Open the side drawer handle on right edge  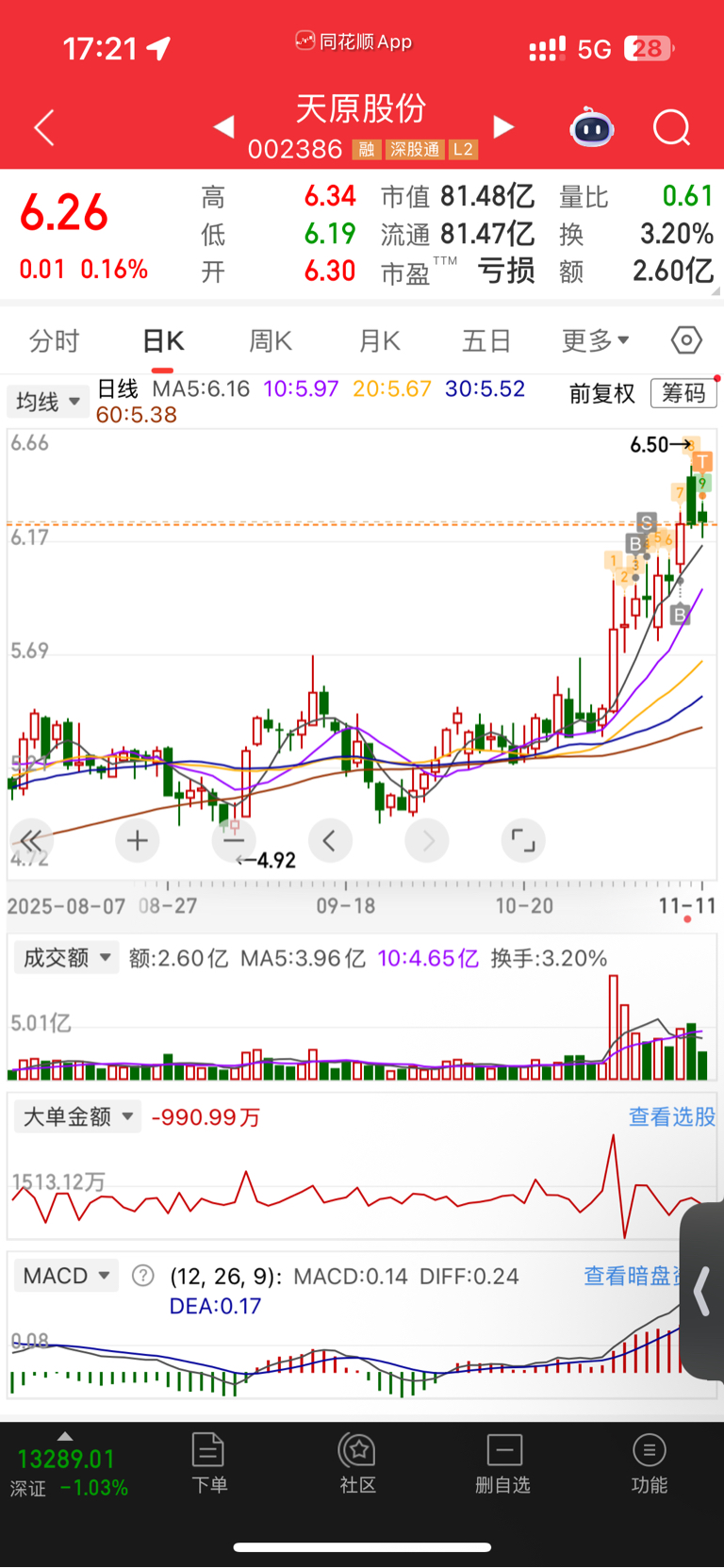pyautogui.click(x=702, y=1291)
